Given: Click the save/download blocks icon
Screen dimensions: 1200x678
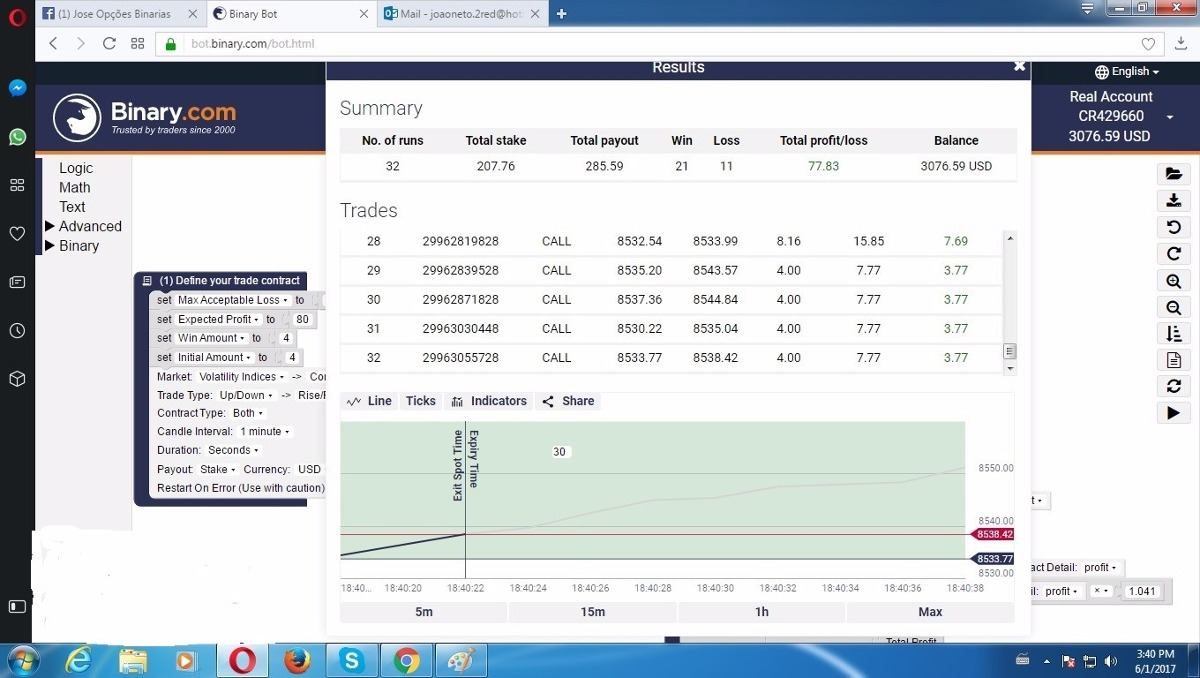Looking at the screenshot, I should (1173, 201).
